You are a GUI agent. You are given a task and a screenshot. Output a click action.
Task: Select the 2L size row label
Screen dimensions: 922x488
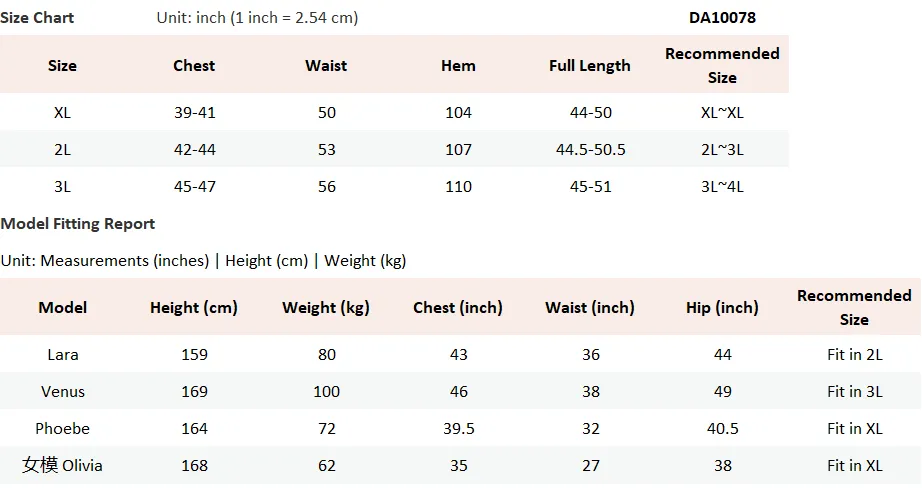click(62, 149)
